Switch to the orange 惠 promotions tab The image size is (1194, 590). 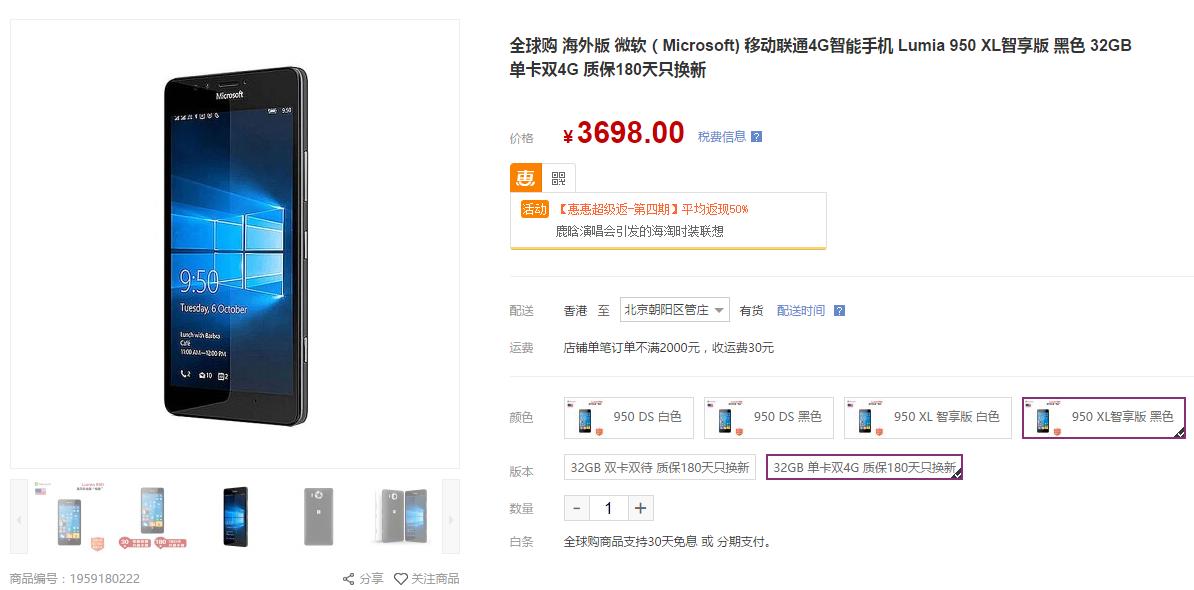click(524, 177)
